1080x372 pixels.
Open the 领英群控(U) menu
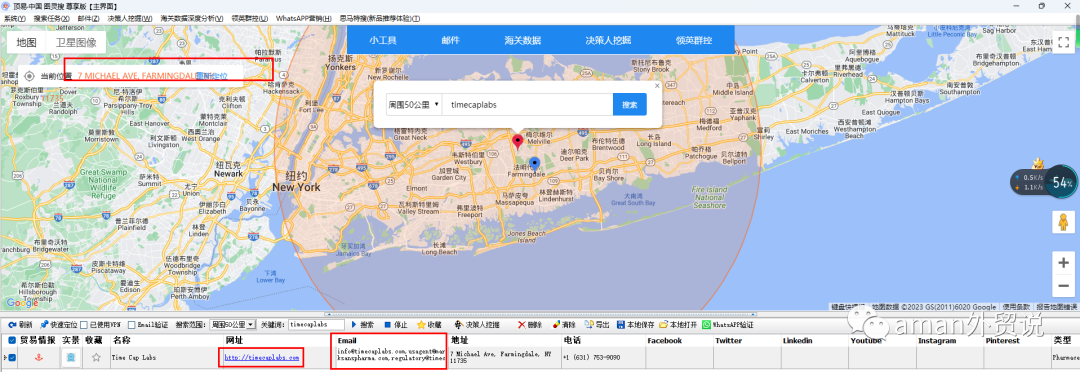250,18
